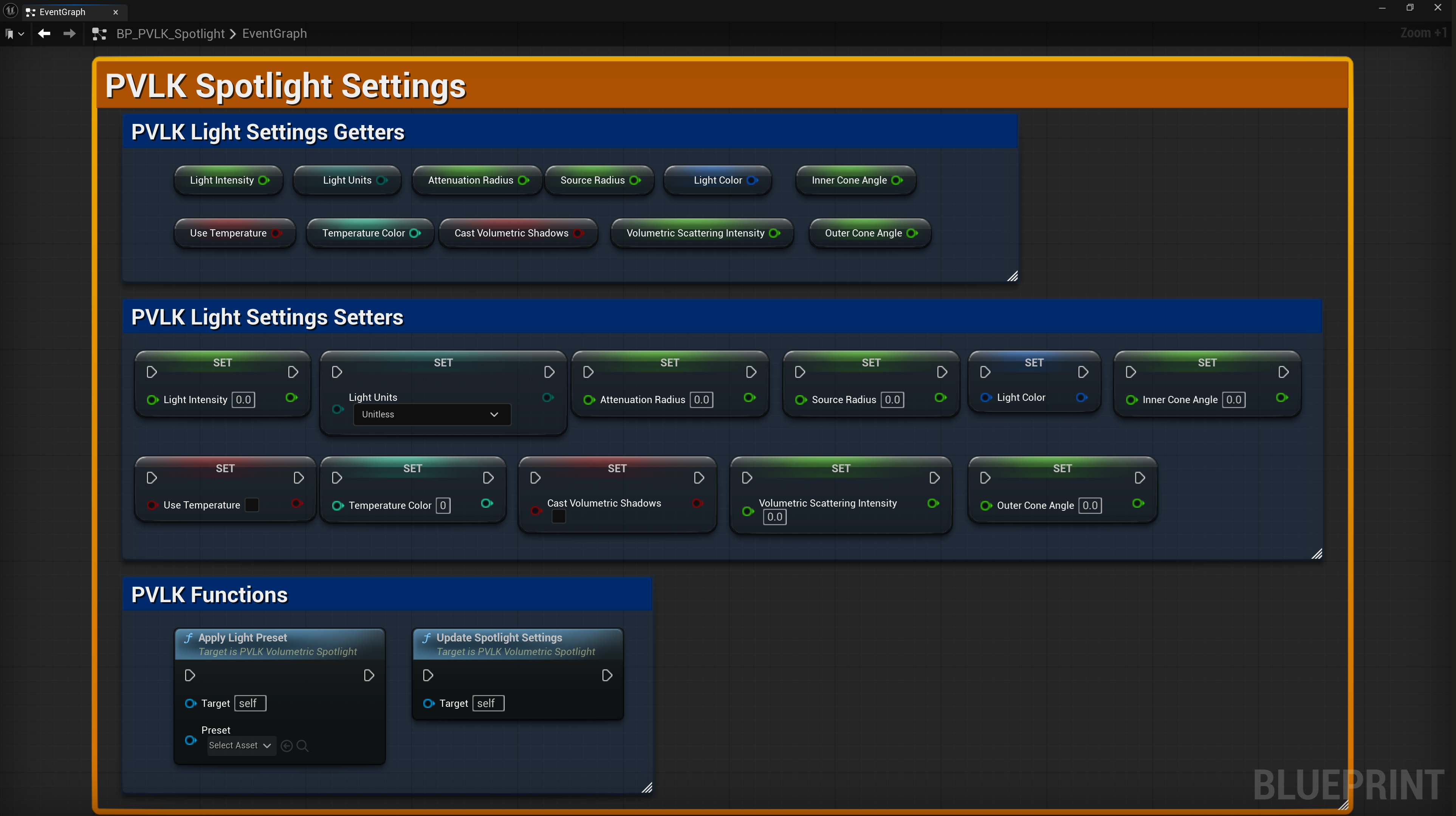Click the Light Units getter output pin

click(382, 180)
